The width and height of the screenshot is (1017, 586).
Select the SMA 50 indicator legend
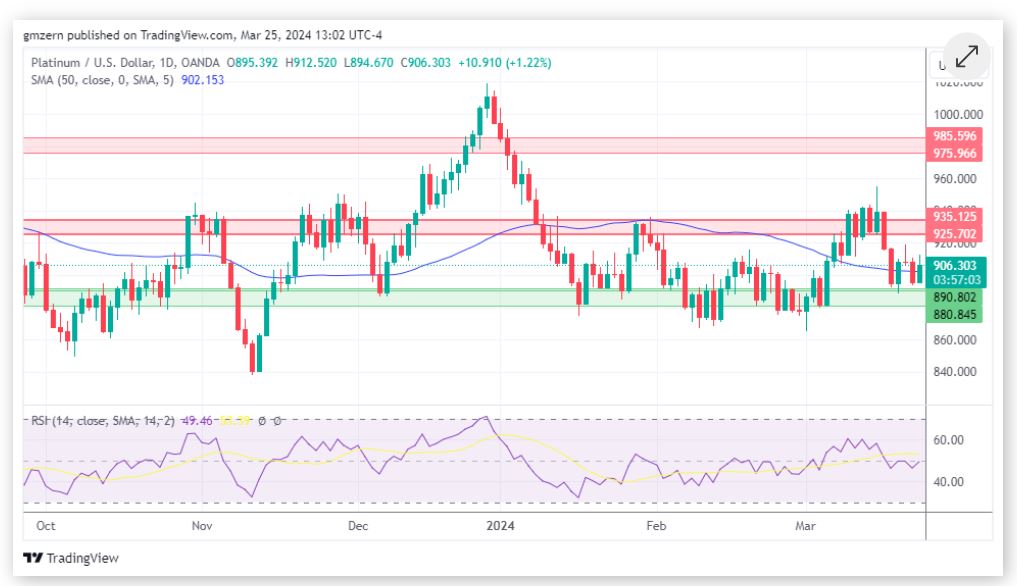(x=104, y=80)
